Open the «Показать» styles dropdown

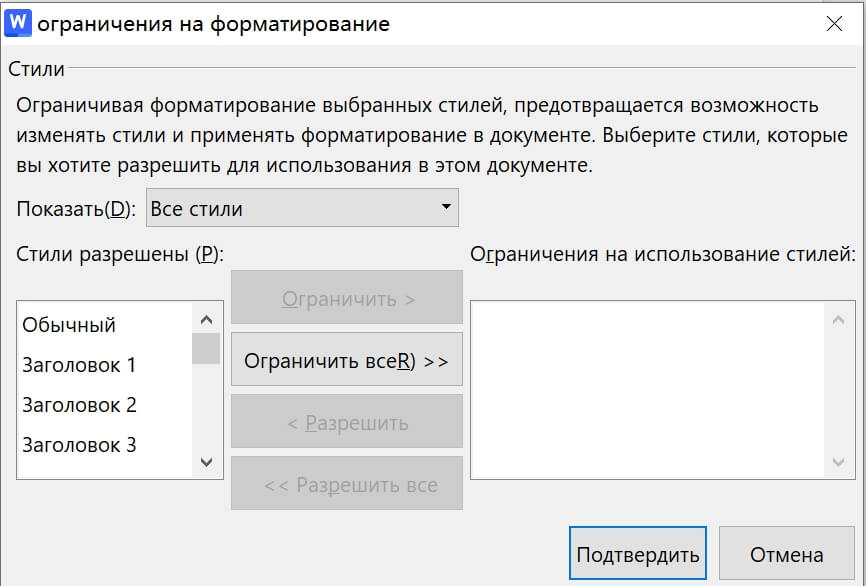click(300, 208)
